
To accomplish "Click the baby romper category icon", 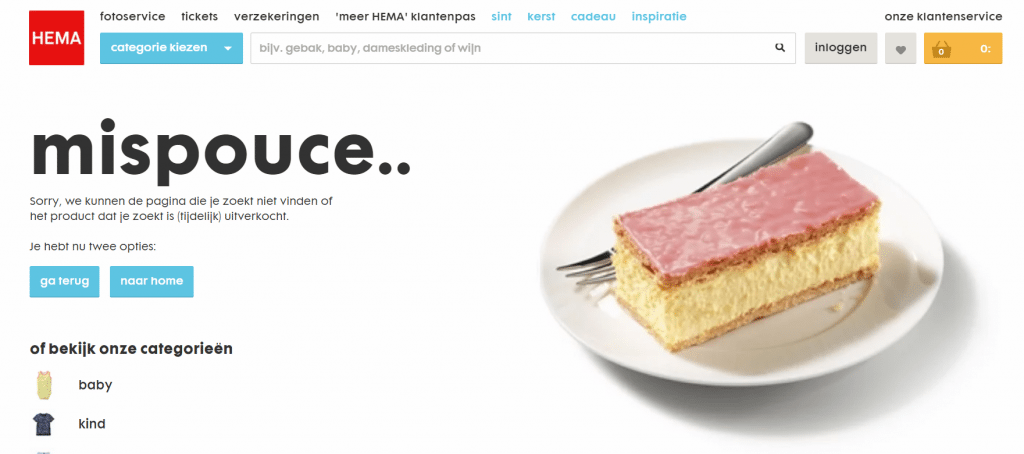I will [x=44, y=385].
